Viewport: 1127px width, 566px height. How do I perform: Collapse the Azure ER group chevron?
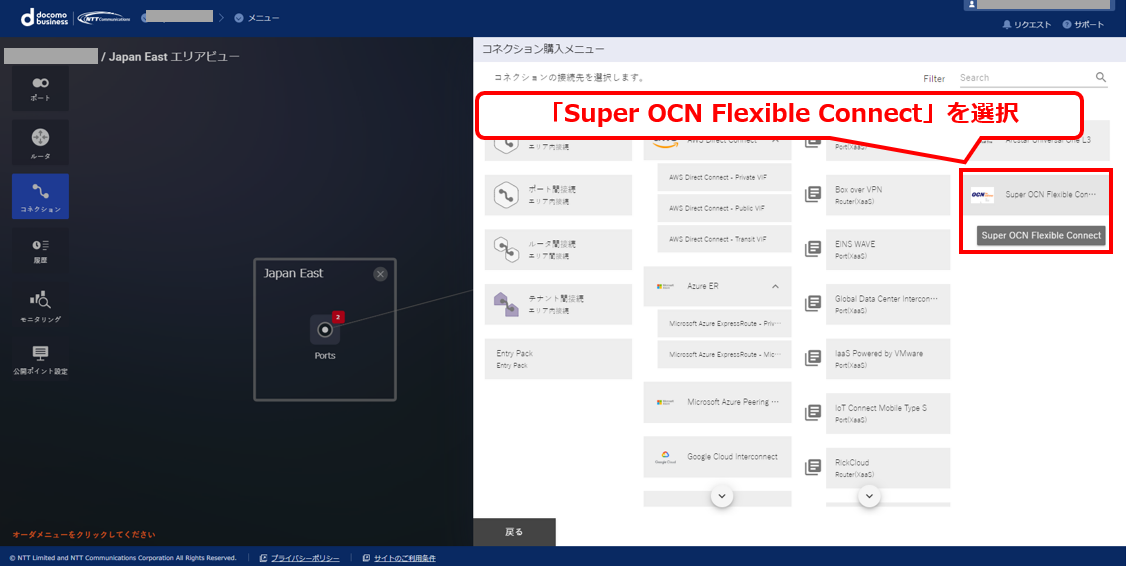pyautogui.click(x=776, y=286)
